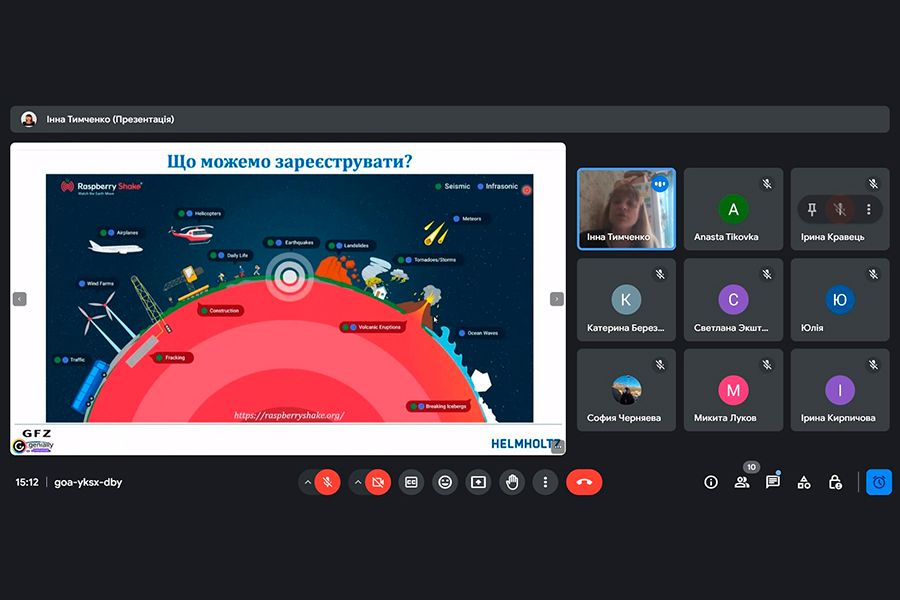This screenshot has width=900, height=600.
Task: Unmute the microphone button
Action: click(327, 482)
